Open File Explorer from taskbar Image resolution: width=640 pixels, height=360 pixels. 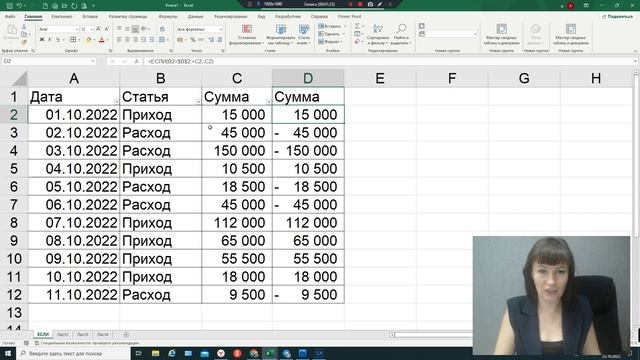(x=156, y=353)
